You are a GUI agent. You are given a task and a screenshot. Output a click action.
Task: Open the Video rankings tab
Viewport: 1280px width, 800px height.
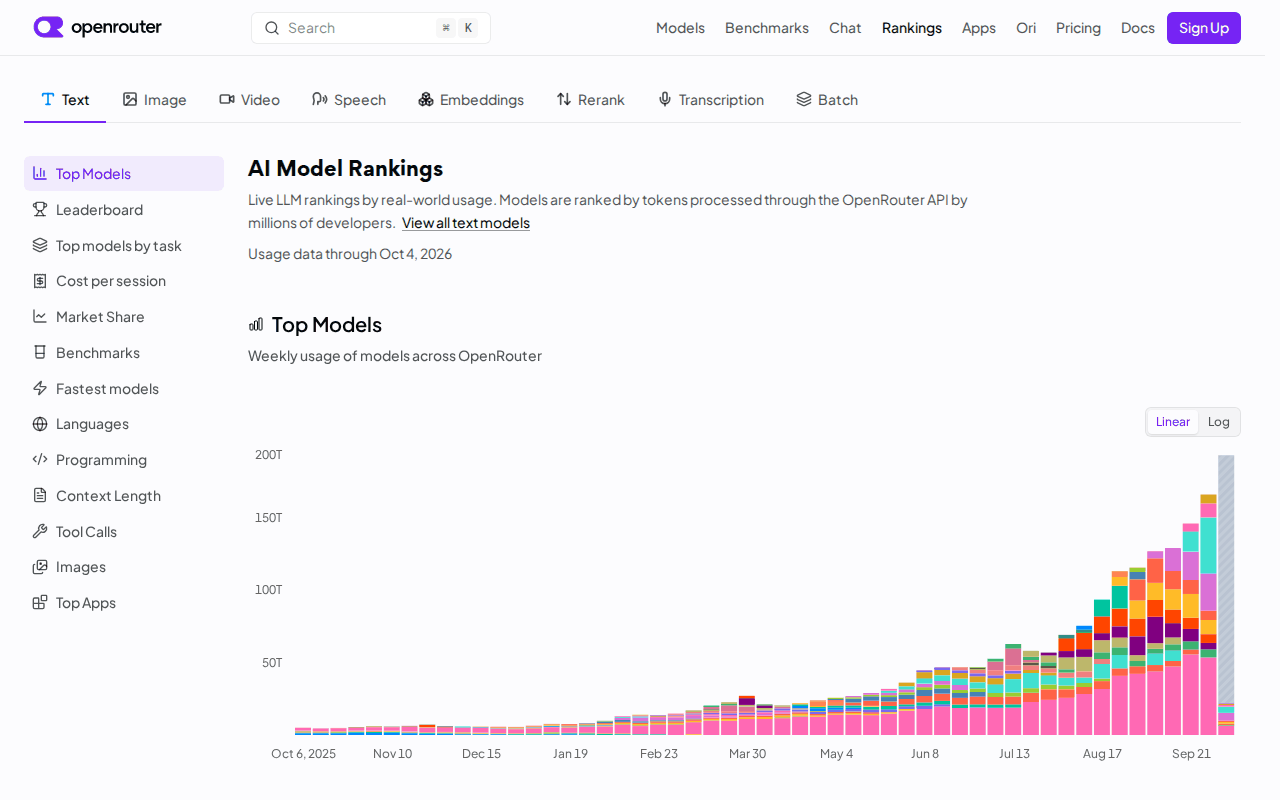(249, 100)
